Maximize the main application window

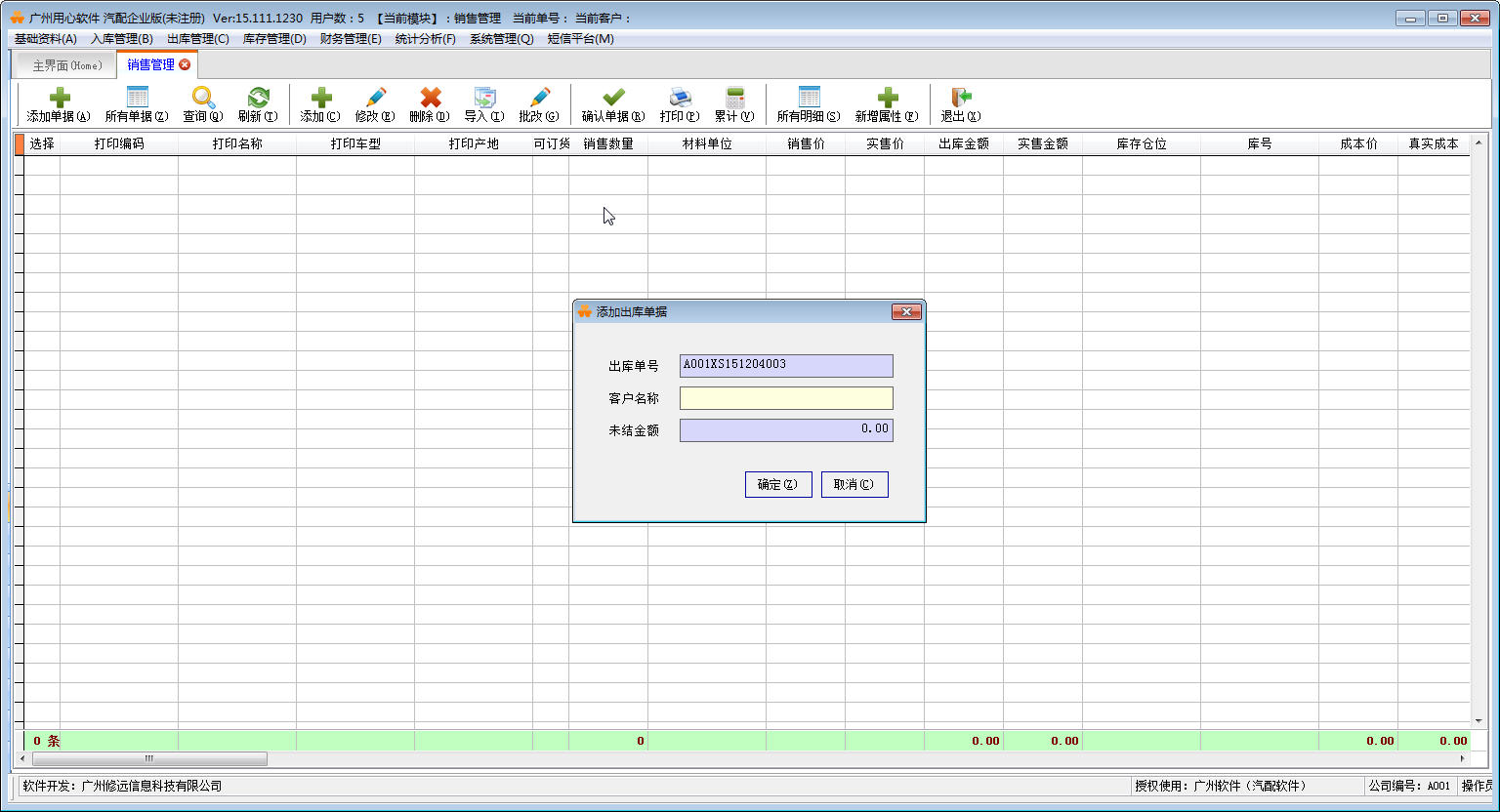click(x=1442, y=18)
